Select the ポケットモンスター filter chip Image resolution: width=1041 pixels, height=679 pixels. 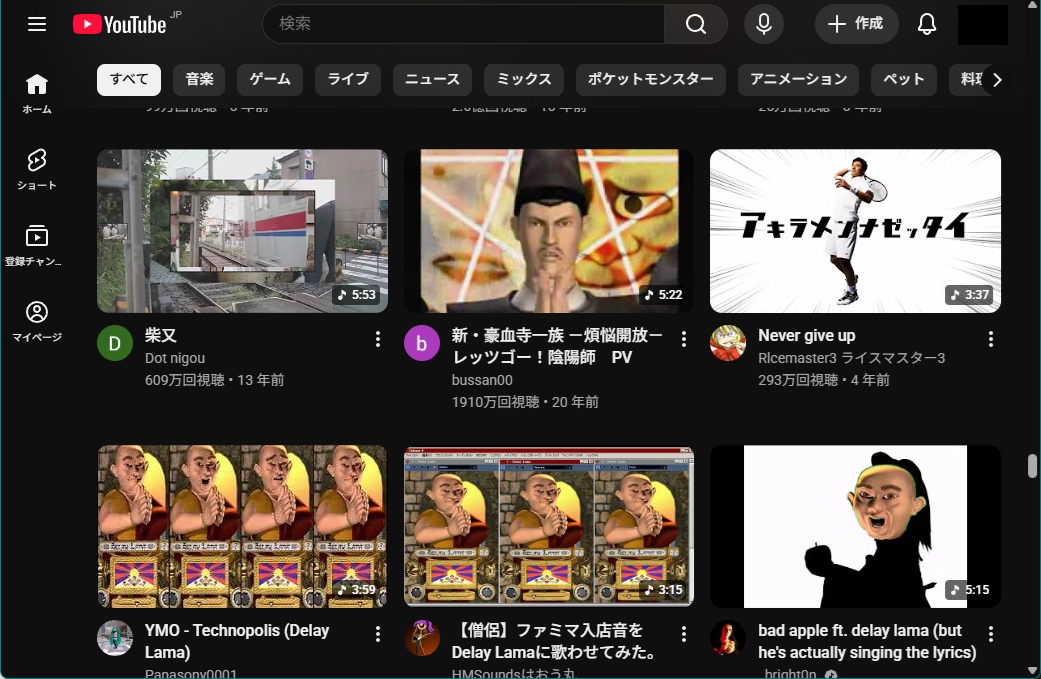tap(651, 80)
